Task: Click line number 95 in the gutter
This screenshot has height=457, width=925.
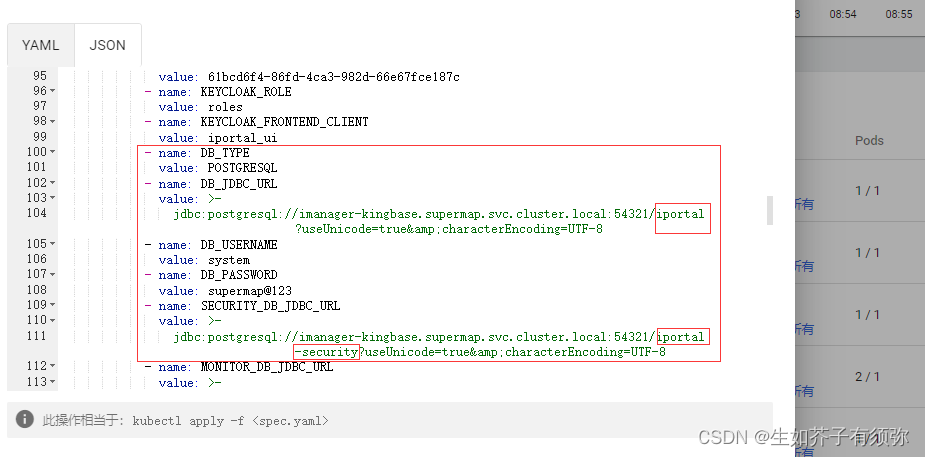Action: click(40, 76)
